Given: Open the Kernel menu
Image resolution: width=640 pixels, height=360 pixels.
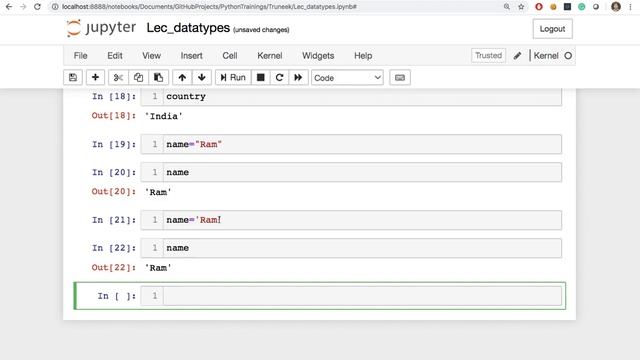Looking at the screenshot, I should [x=270, y=56].
